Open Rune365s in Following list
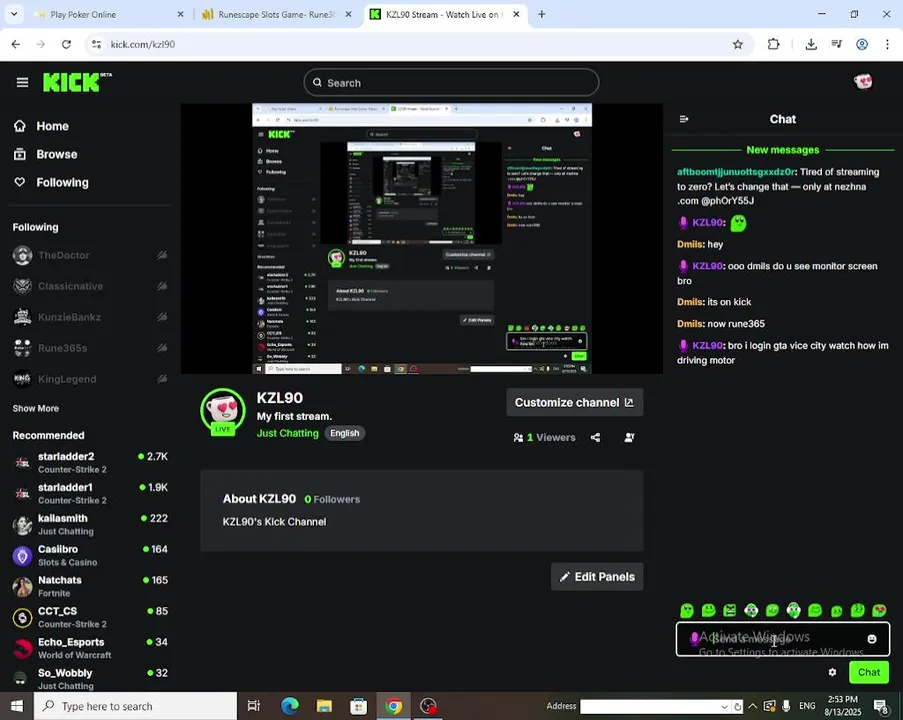 coord(90,348)
